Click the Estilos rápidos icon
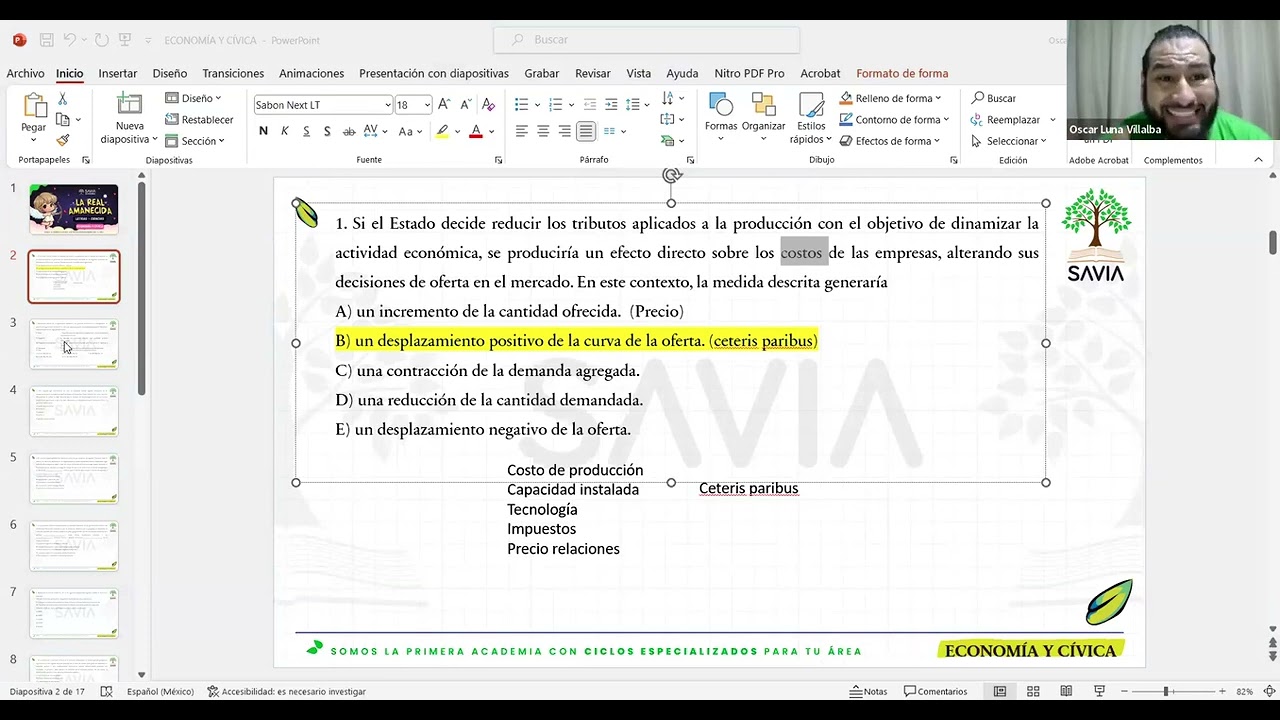Screen dimensions: 1280x720 pos(811,105)
